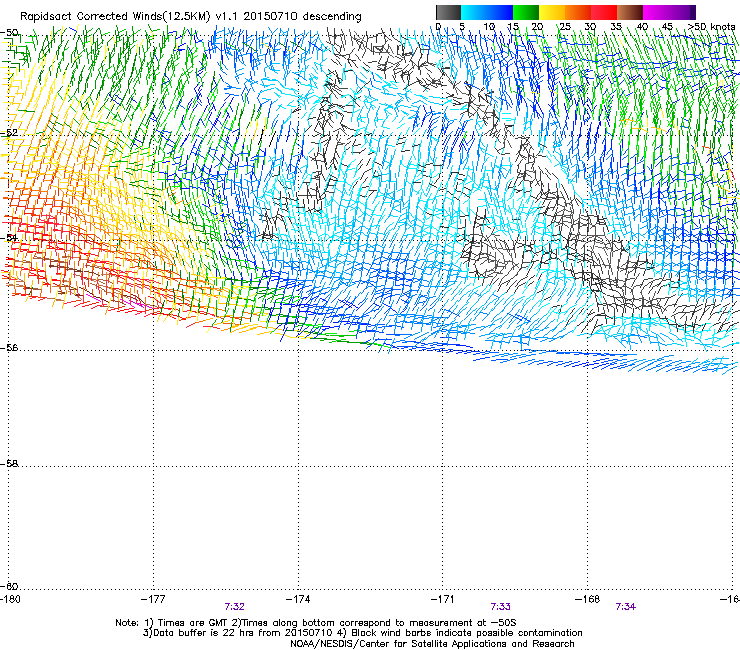Screen dimensions: 740x650
Task: Click the -180 longitude axis label
Action: click(10, 599)
